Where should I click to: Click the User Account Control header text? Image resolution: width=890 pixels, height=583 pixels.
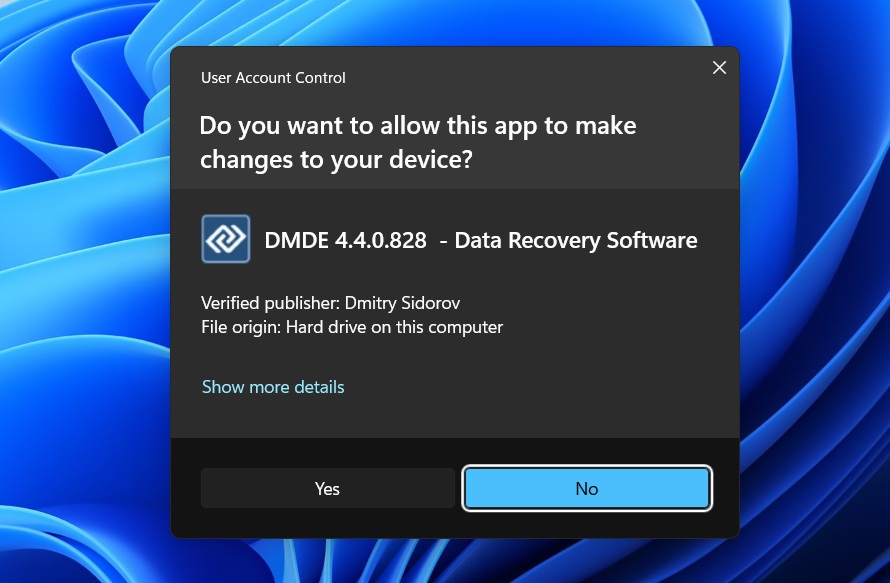pos(273,77)
